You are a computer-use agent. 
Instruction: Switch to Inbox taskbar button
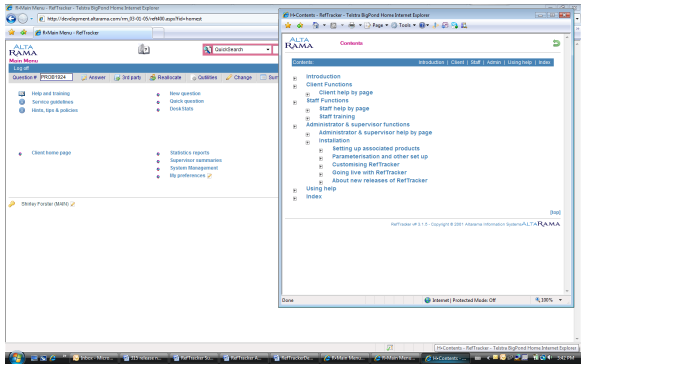(x=94, y=358)
